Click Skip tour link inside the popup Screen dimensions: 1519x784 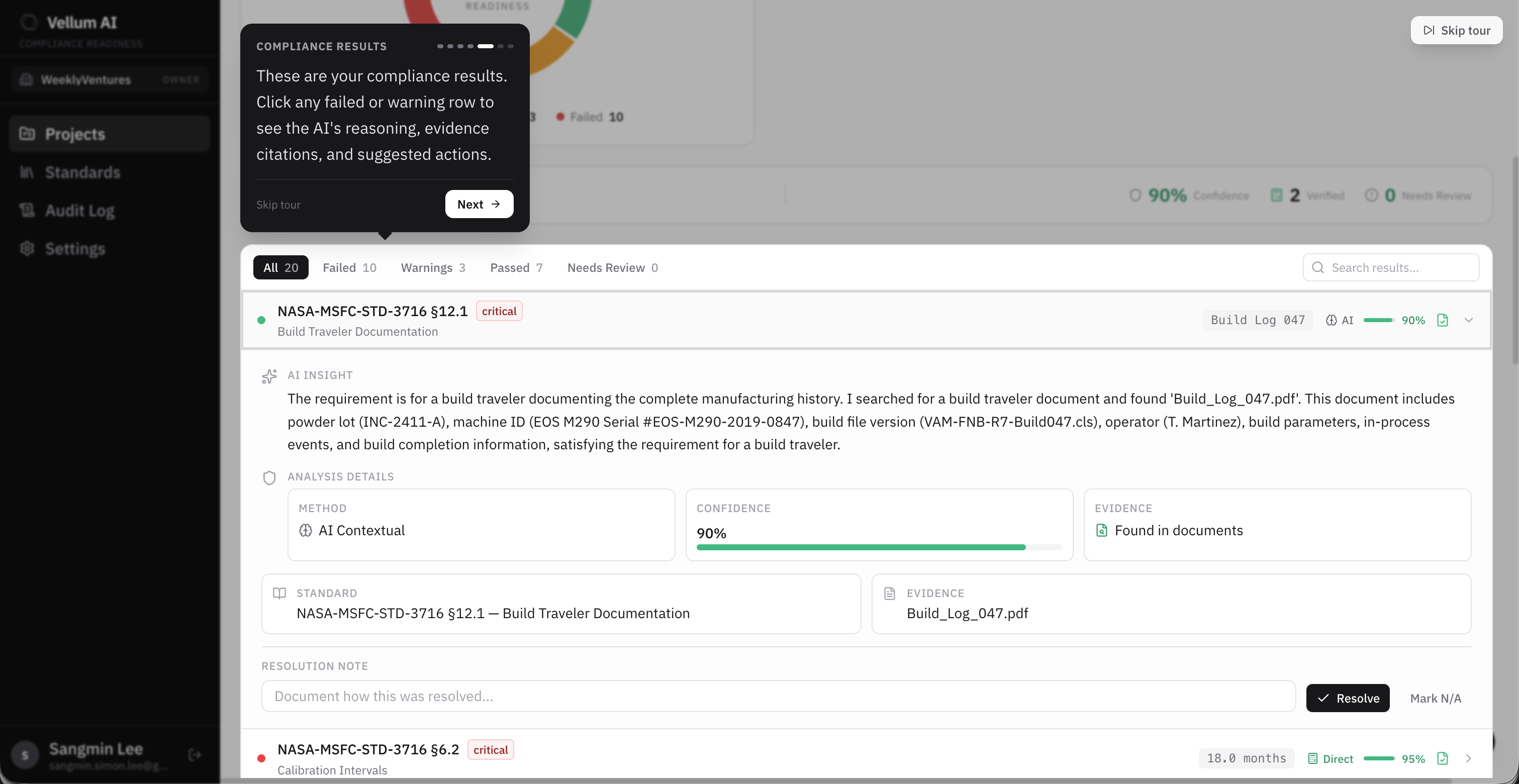point(278,205)
